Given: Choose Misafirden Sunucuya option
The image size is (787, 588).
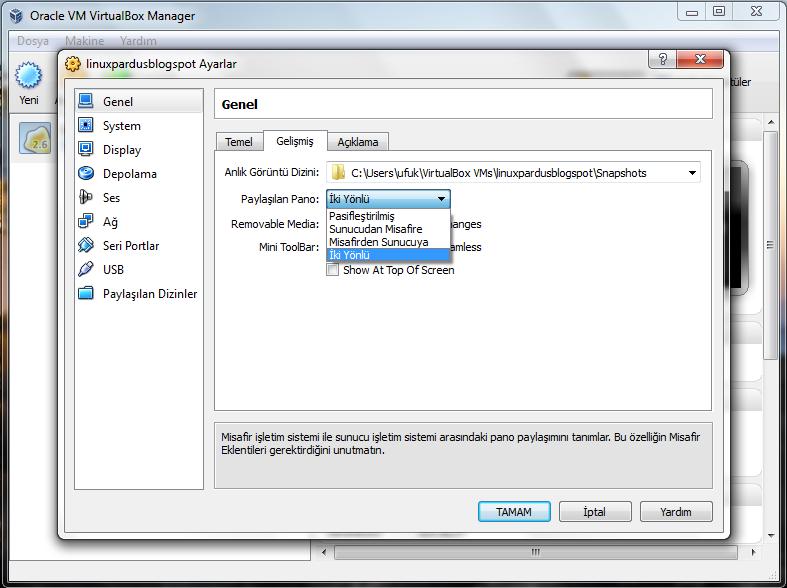Looking at the screenshot, I should 388,242.
